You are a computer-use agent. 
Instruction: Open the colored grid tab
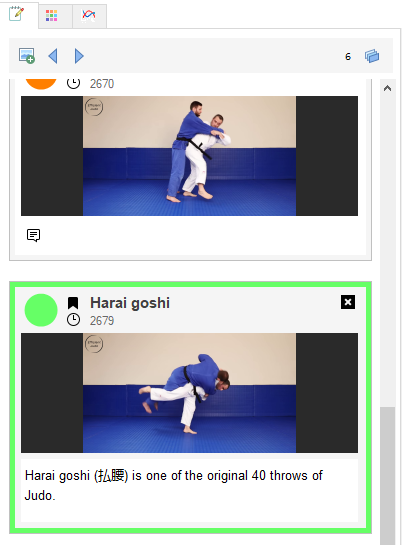point(51,16)
